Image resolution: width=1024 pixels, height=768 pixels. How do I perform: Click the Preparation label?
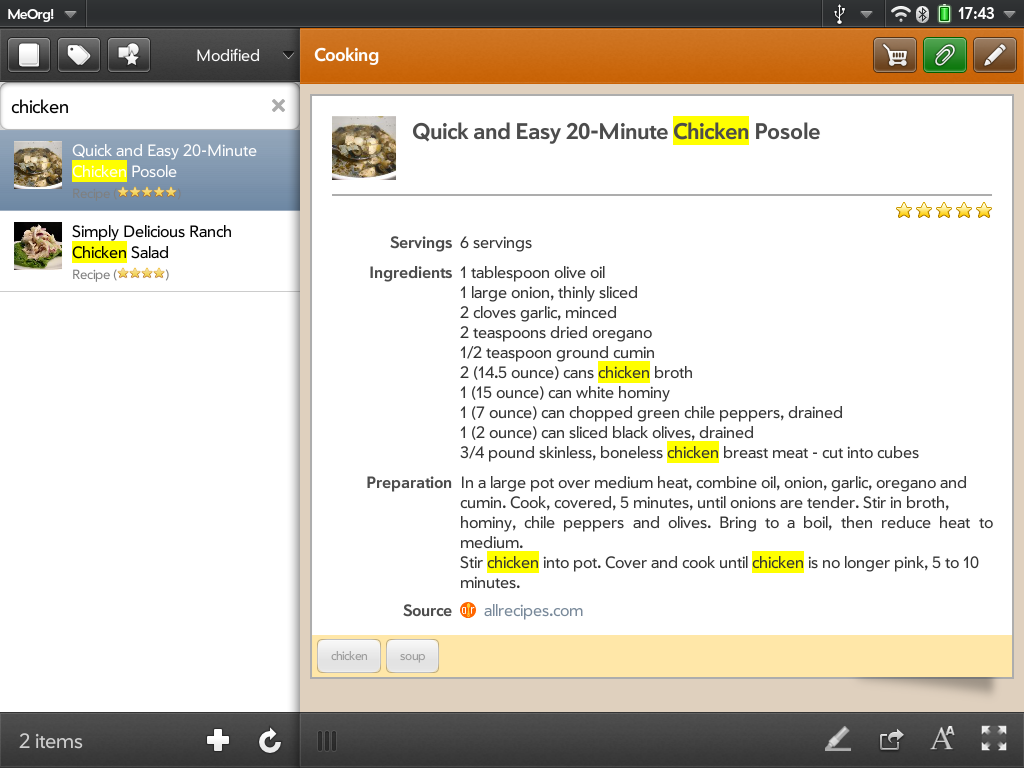click(x=409, y=483)
